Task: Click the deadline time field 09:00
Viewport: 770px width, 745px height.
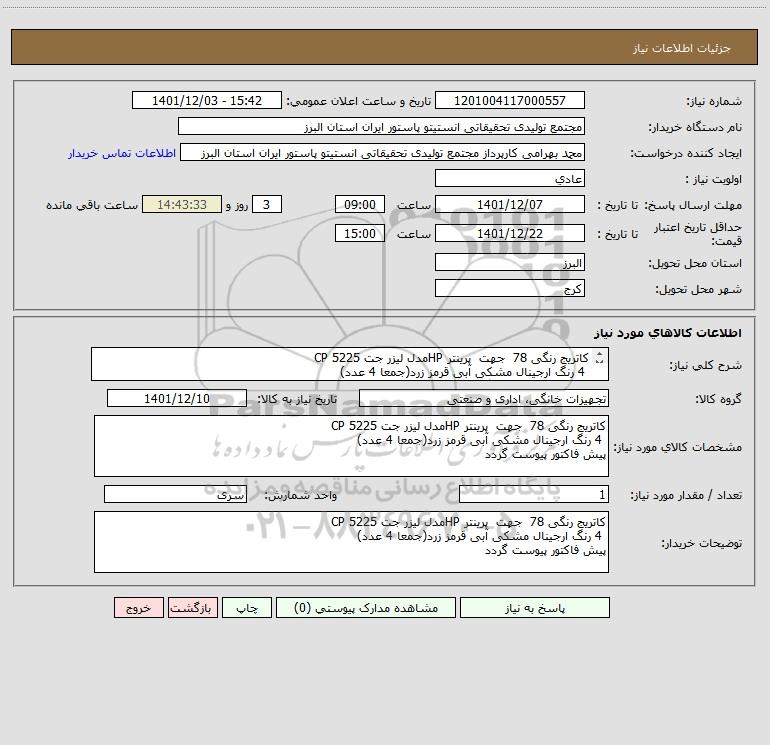Action: (x=359, y=204)
